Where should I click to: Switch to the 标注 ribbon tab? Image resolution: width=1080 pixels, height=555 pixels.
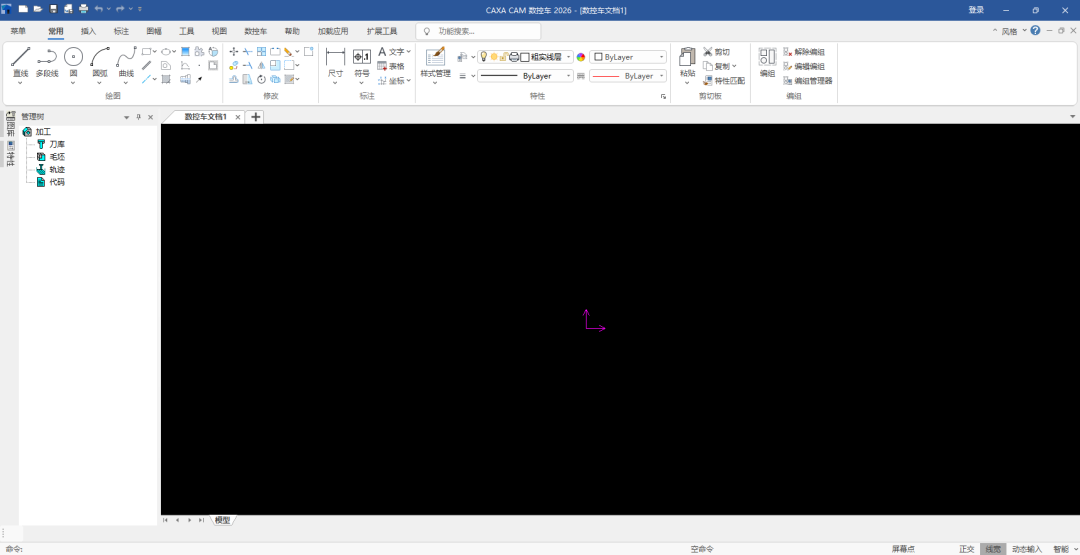pos(121,31)
